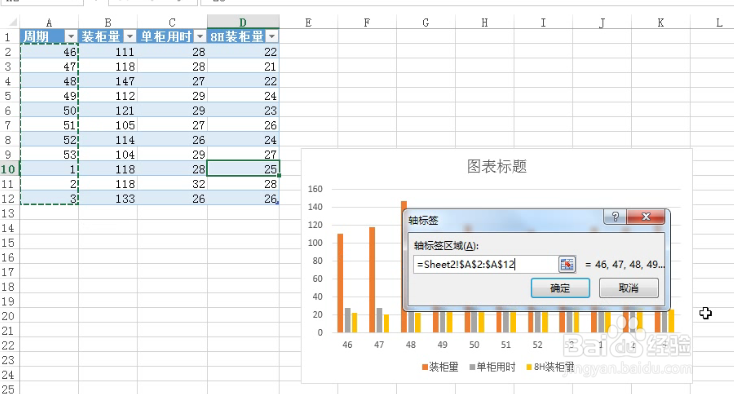
Task: Click the 8H装柜量 legend entry
Action: [x=550, y=367]
